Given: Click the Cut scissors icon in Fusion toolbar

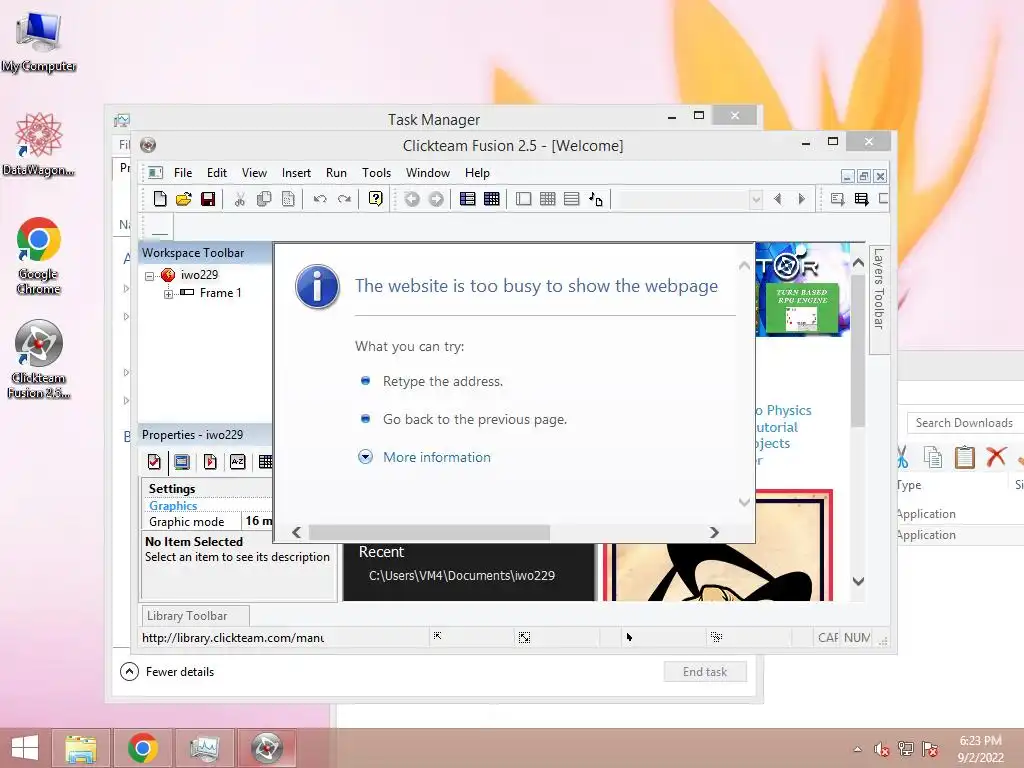Looking at the screenshot, I should point(240,199).
